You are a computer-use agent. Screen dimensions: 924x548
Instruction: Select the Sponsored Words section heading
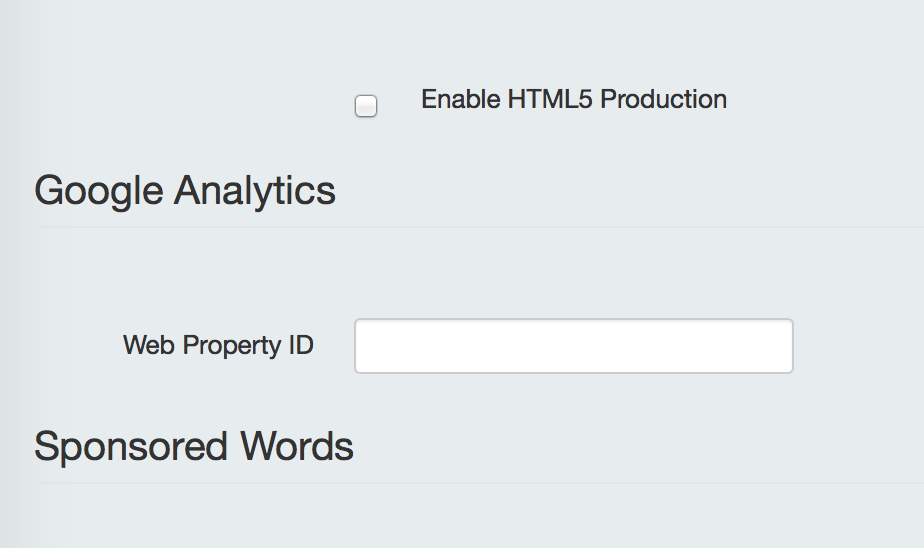[x=194, y=446]
